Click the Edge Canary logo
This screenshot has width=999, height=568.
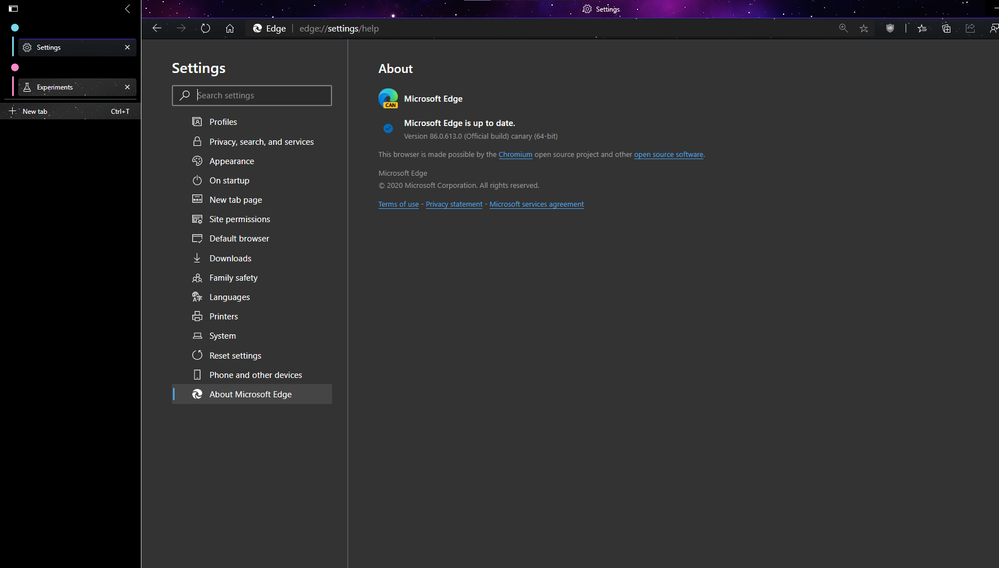tap(388, 99)
